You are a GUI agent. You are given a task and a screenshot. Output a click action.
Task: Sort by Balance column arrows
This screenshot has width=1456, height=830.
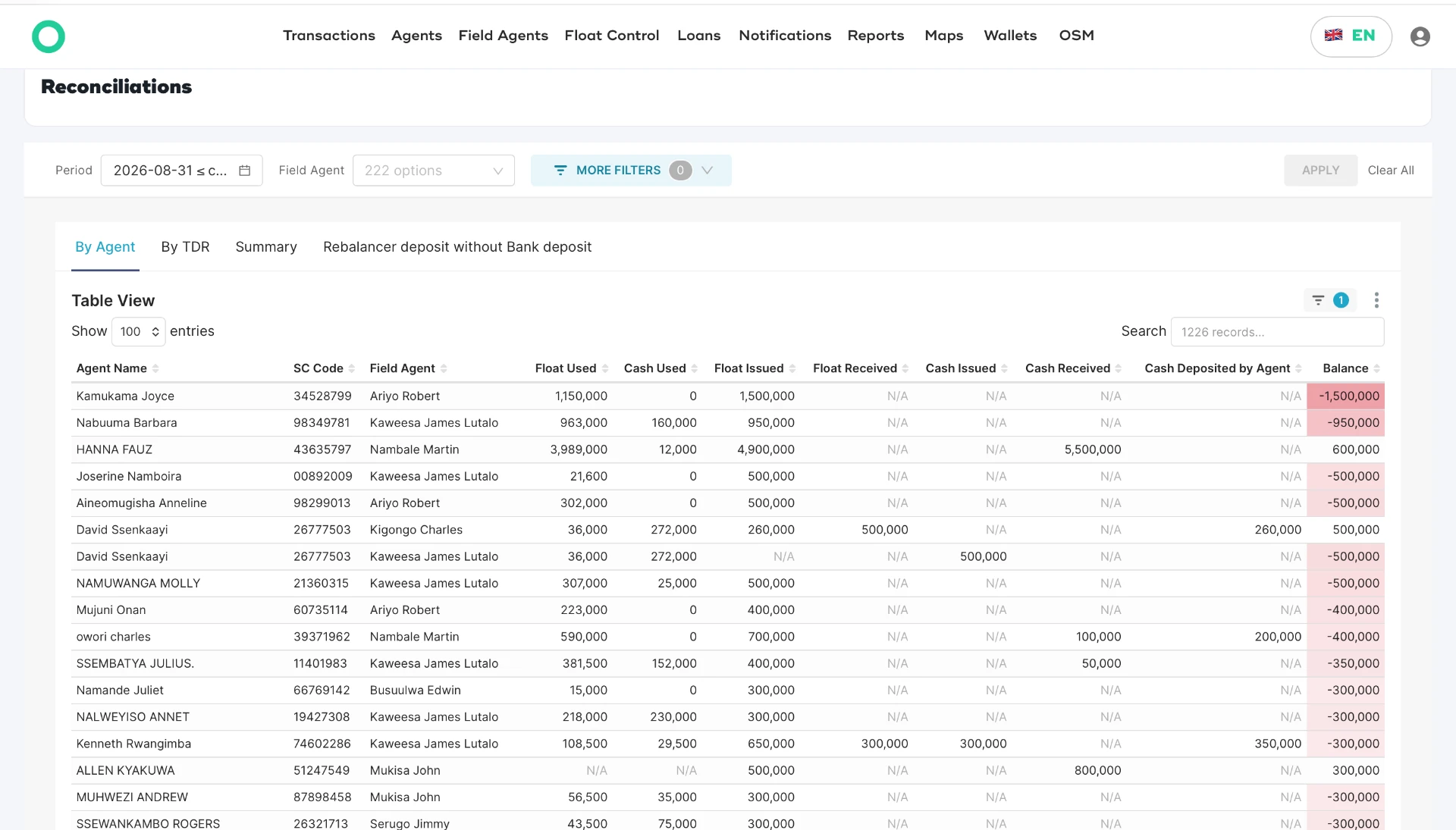1377,368
